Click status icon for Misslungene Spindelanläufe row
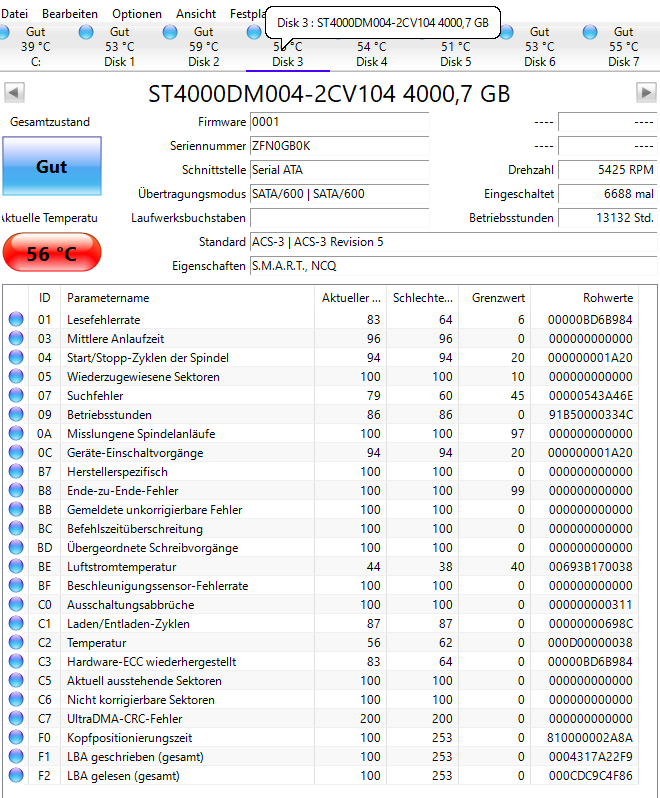This screenshot has width=660, height=798. pyautogui.click(x=16, y=433)
